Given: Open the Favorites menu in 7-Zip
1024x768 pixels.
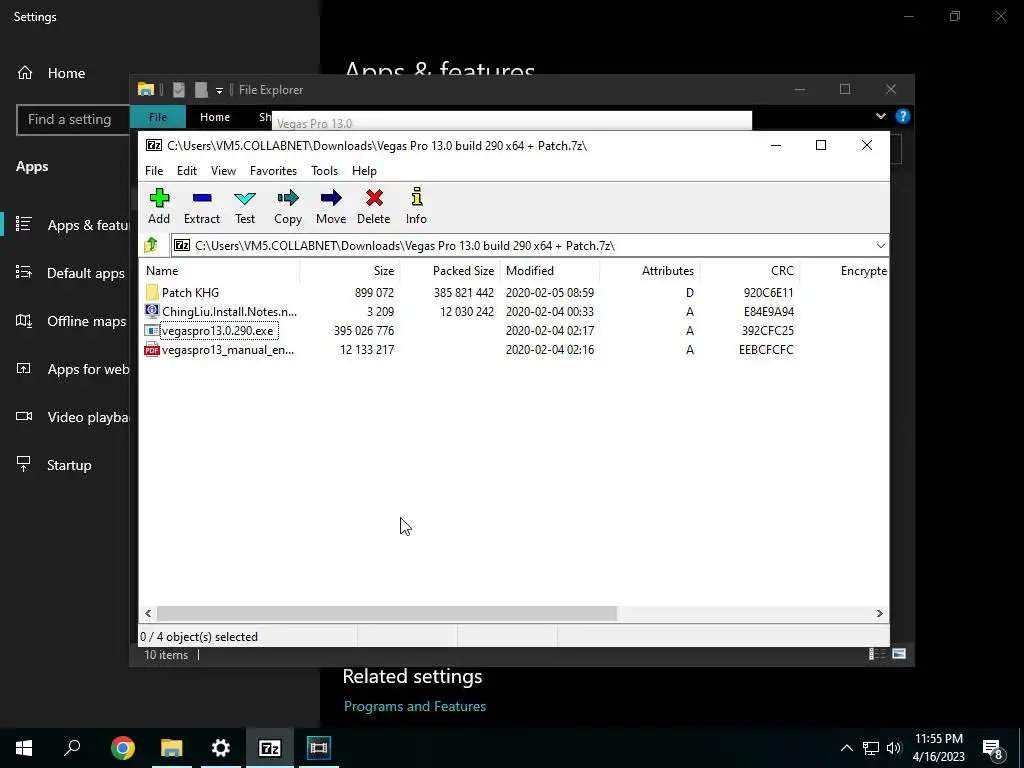Looking at the screenshot, I should [273, 170].
